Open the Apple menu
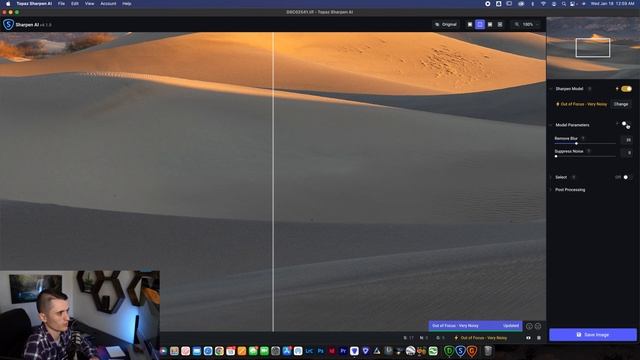The width and height of the screenshot is (640, 360). coord(8,4)
